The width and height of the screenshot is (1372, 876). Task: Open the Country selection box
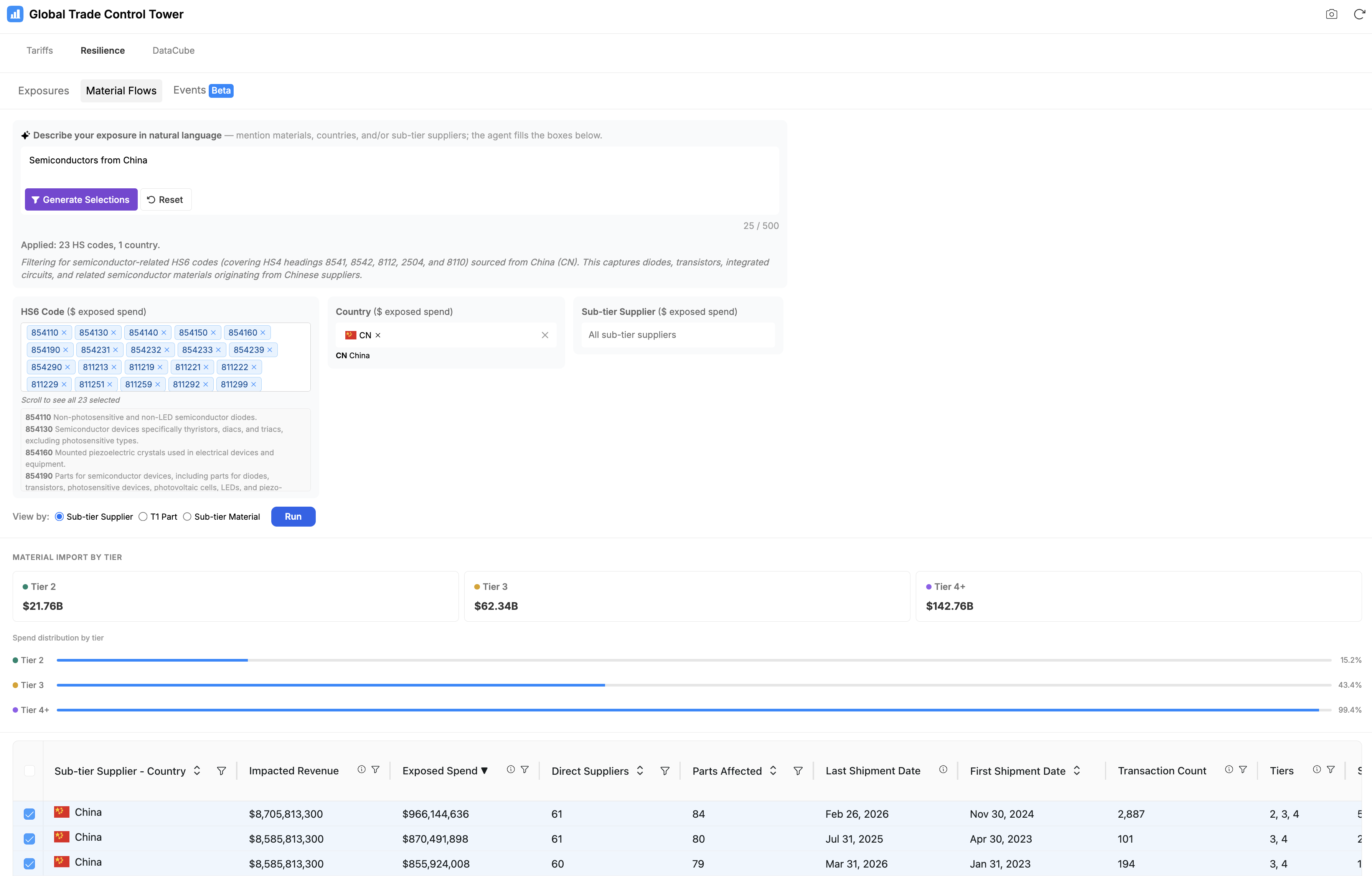pyautogui.click(x=446, y=335)
